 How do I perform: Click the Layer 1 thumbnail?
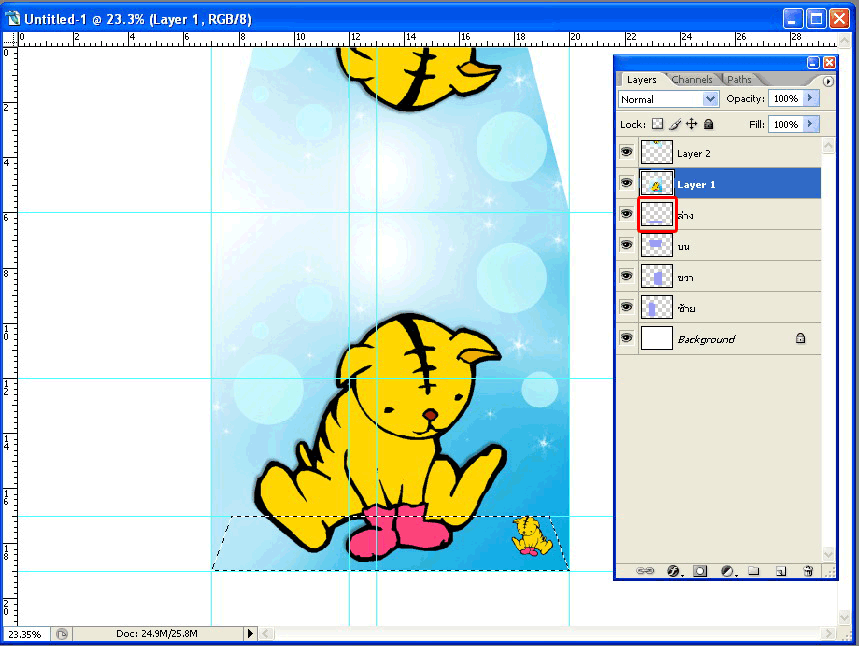coord(656,184)
